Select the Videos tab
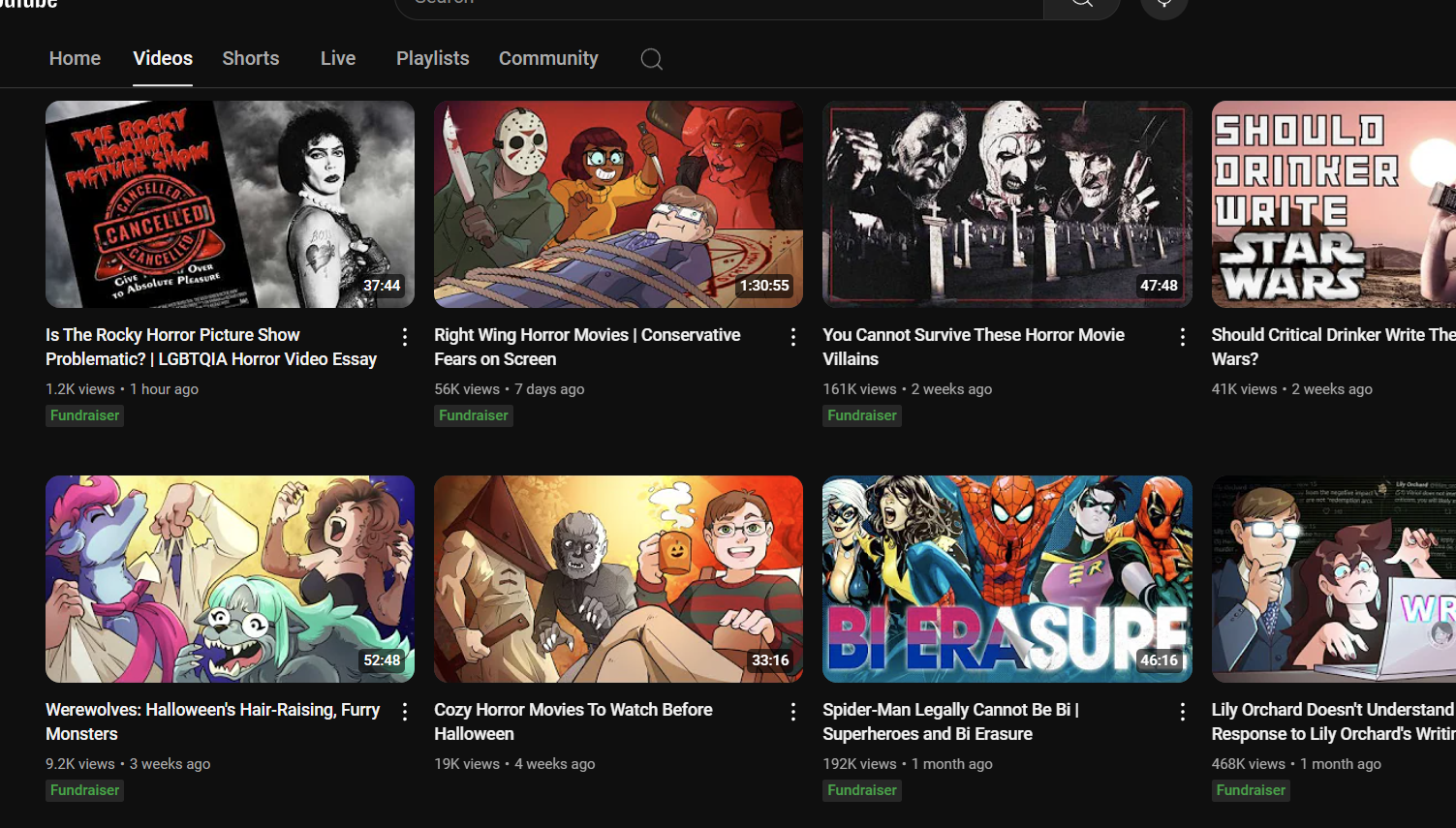1456x828 pixels. (163, 58)
